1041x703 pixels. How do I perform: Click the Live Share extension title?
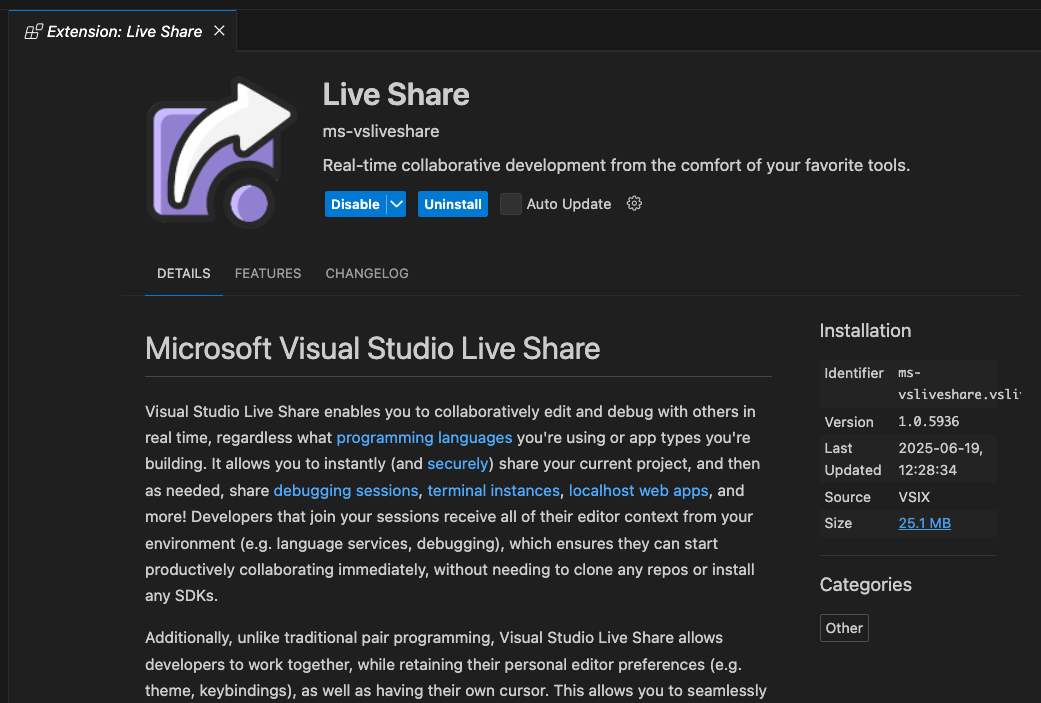pos(396,94)
